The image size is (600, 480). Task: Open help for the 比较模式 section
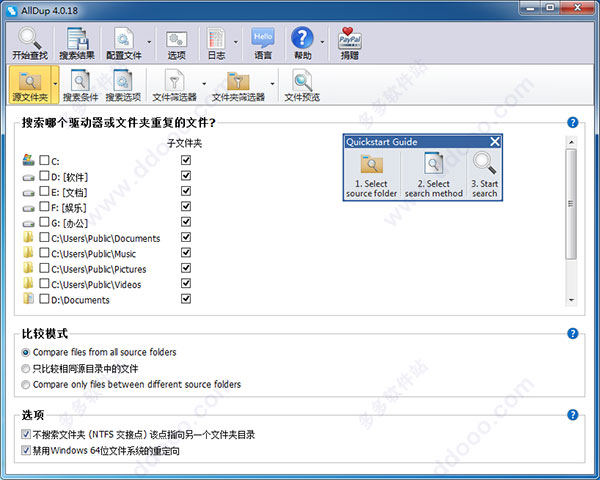point(572,333)
